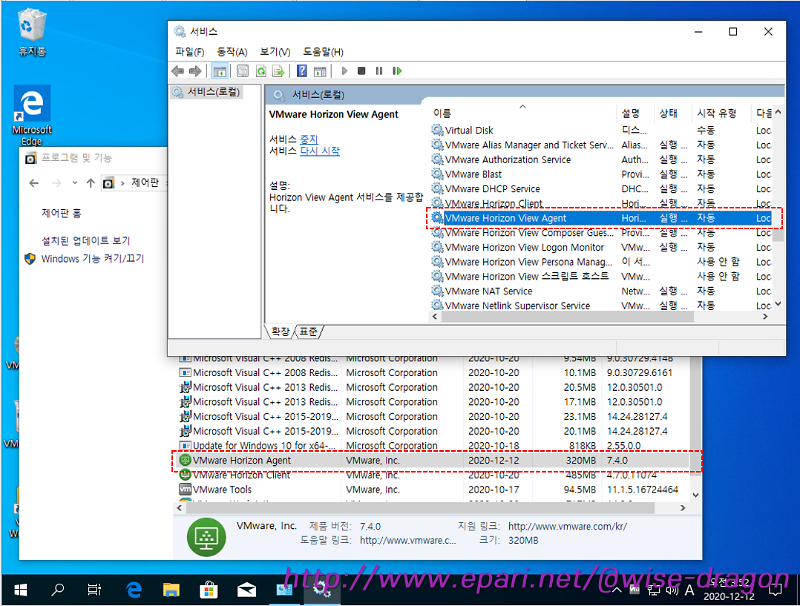800x606 pixels.
Task: Select VMware Horizon View 스크립트 호스트 service
Action: 601,276
